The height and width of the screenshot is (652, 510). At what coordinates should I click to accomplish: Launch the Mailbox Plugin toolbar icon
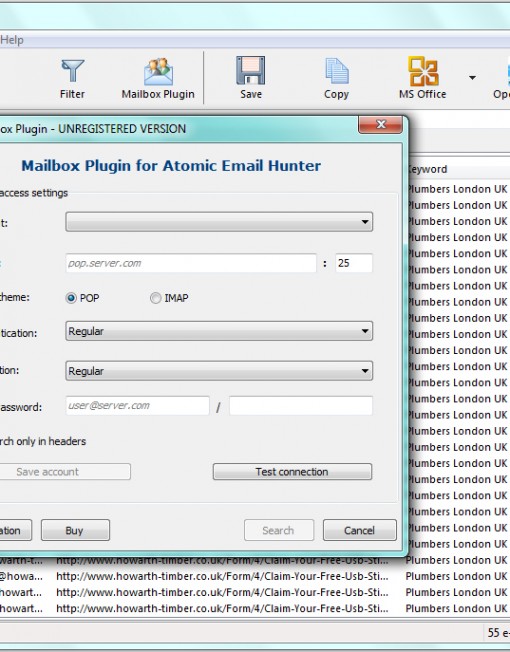(x=158, y=79)
